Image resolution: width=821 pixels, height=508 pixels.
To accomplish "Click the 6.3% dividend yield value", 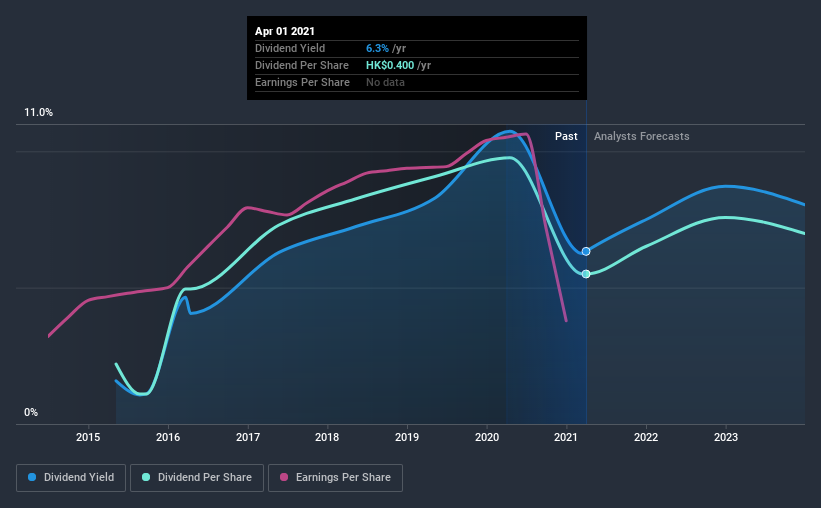I will coord(377,48).
